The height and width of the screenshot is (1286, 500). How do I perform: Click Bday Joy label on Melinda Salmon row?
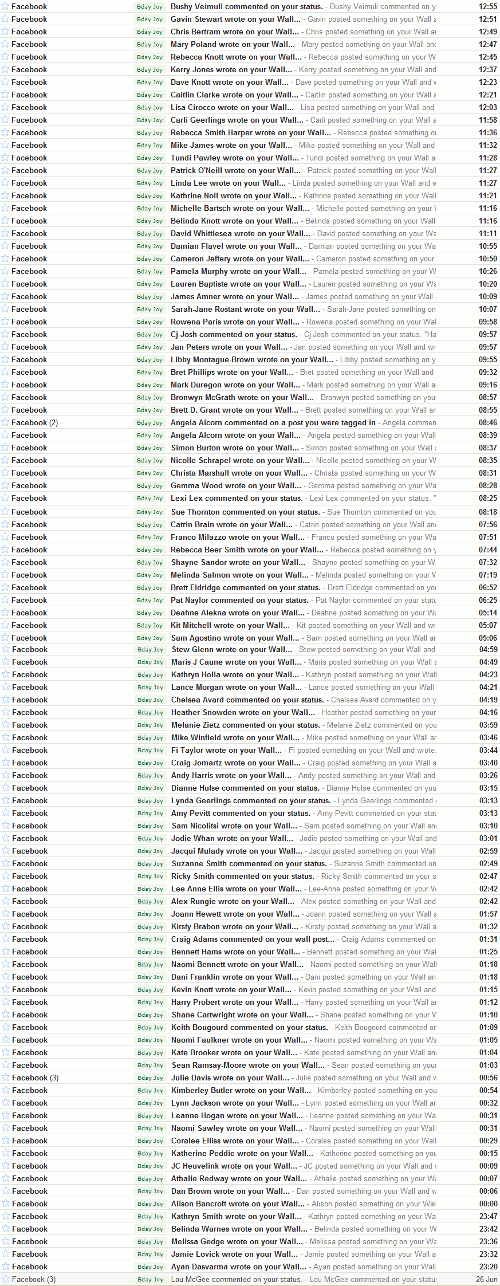(150, 574)
